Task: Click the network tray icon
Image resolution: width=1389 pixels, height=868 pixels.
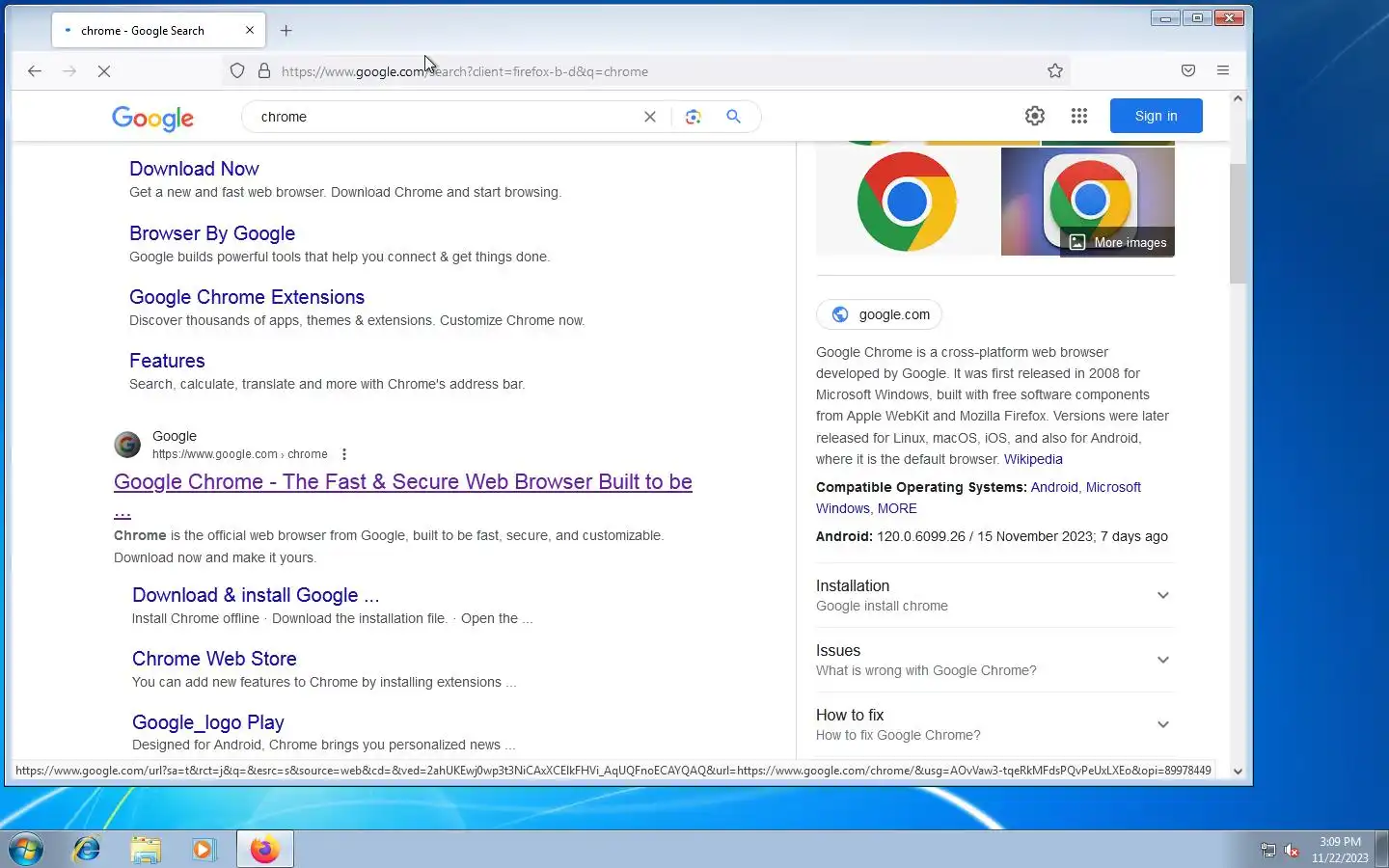Action: pyautogui.click(x=1268, y=850)
